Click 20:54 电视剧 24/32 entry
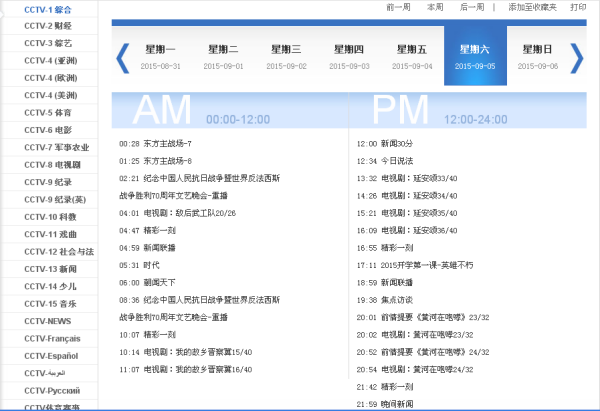Screen dimensions: 600x411 415,370
